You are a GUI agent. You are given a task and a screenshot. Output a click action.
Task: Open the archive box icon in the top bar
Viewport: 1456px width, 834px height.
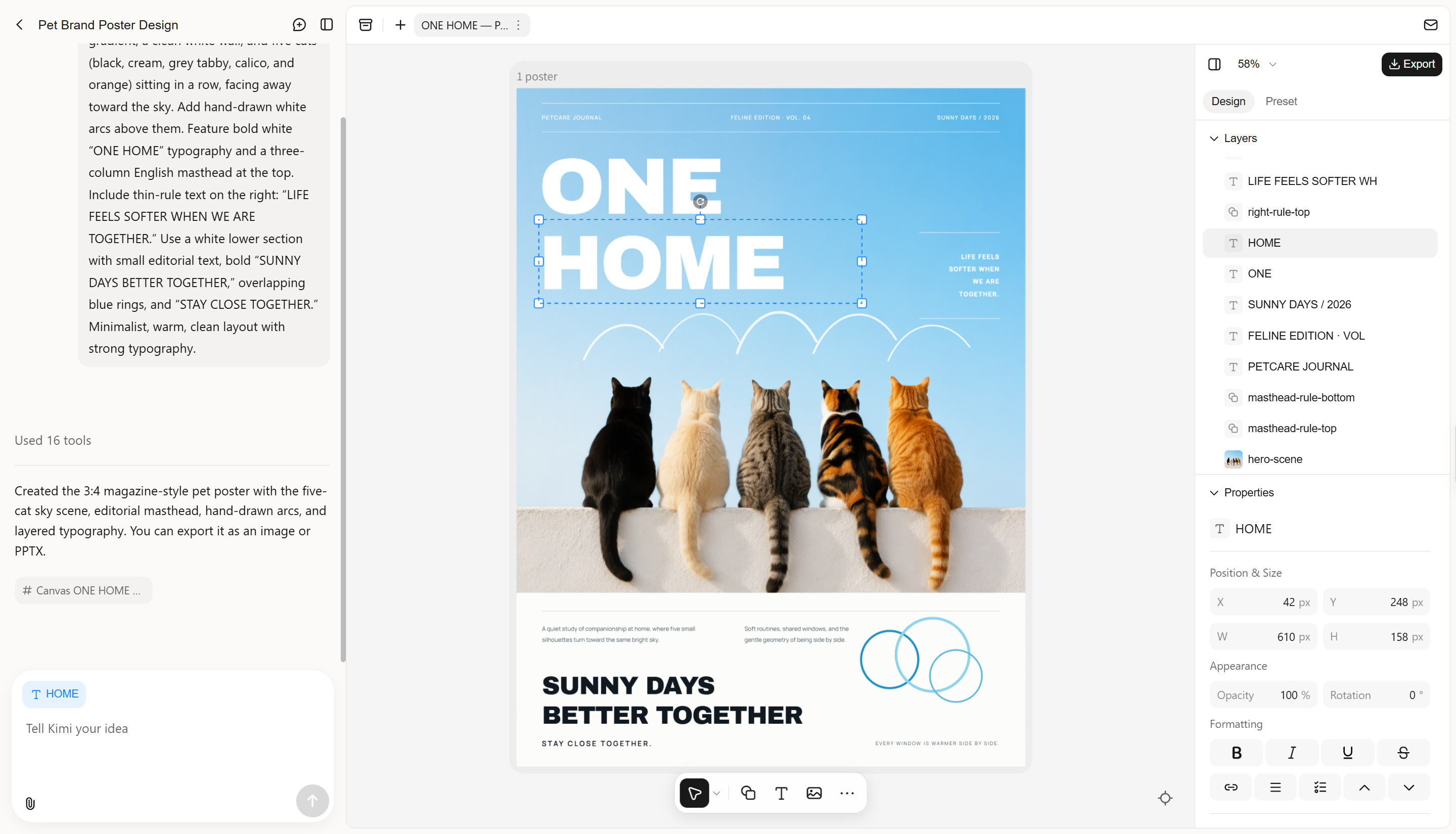[366, 25]
